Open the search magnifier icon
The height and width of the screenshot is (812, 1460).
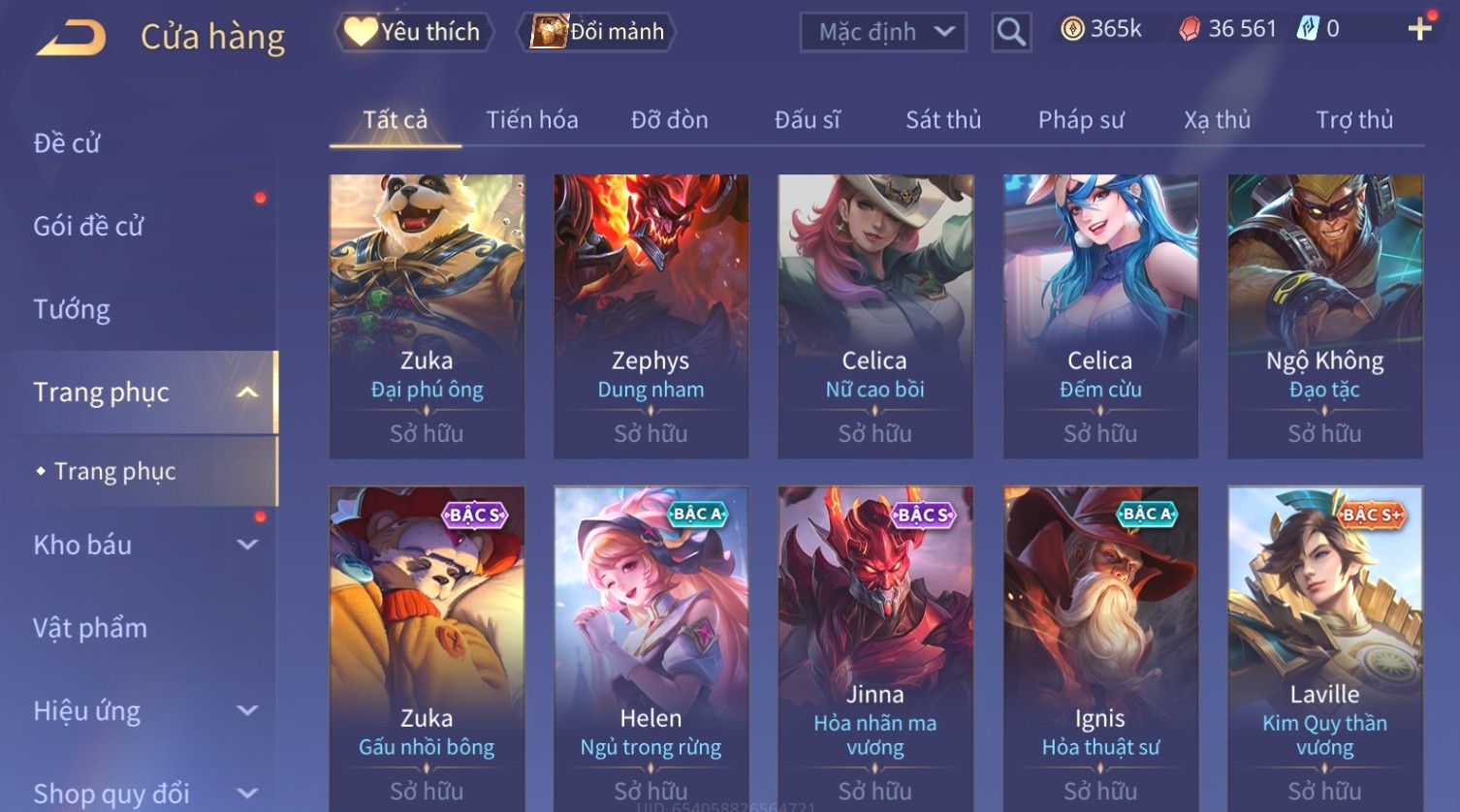[x=1011, y=32]
